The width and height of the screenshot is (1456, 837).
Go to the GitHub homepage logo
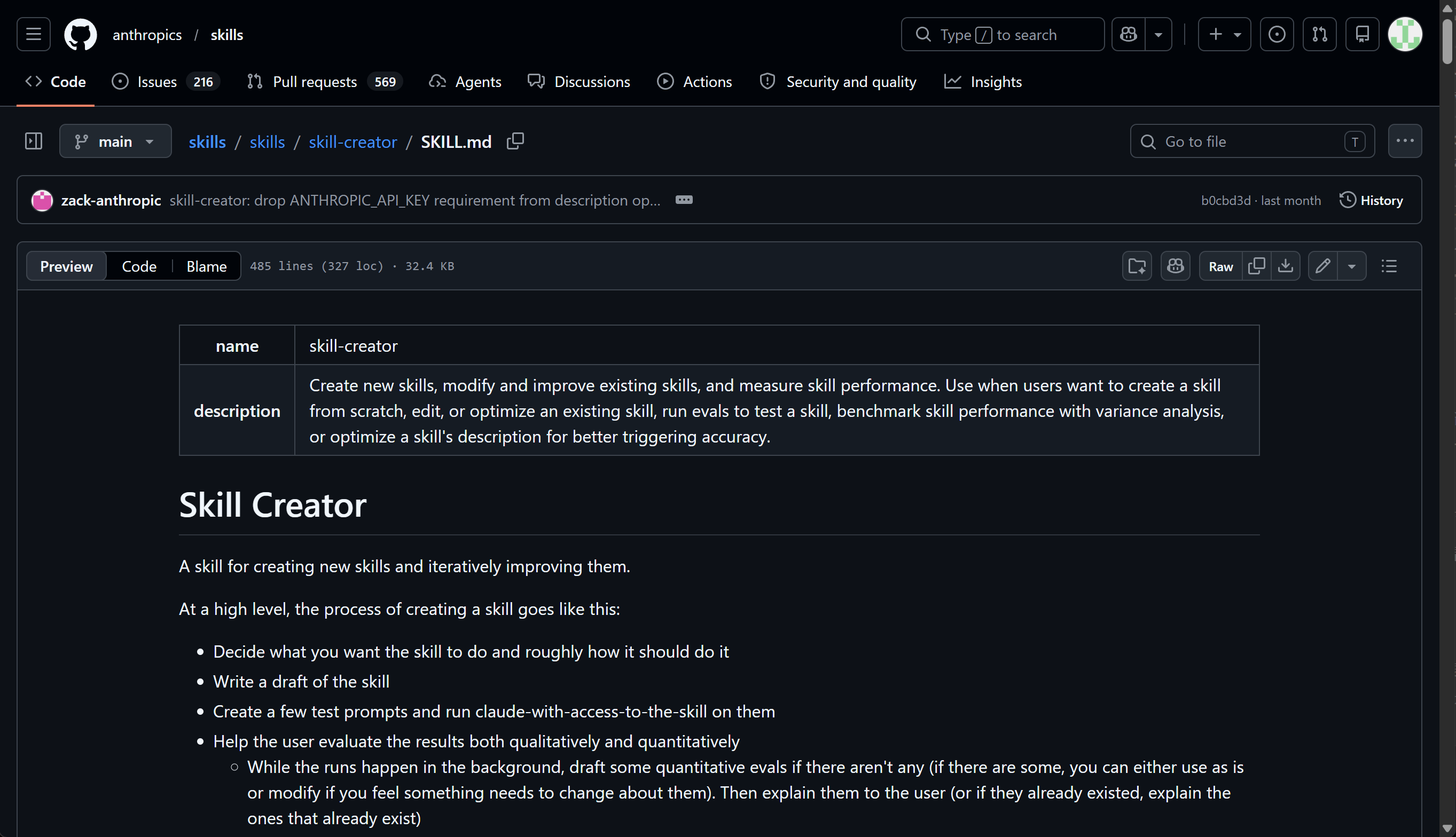81,35
